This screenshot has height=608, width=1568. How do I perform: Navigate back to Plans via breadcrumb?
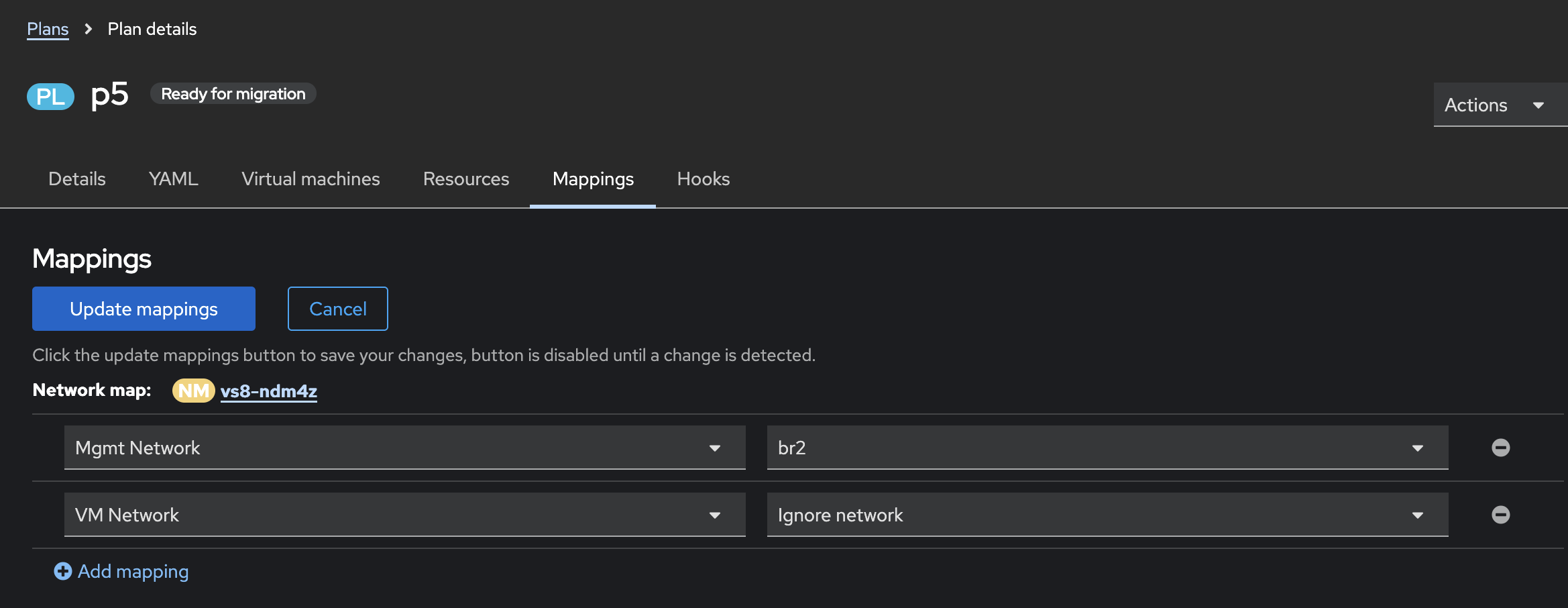(x=48, y=29)
